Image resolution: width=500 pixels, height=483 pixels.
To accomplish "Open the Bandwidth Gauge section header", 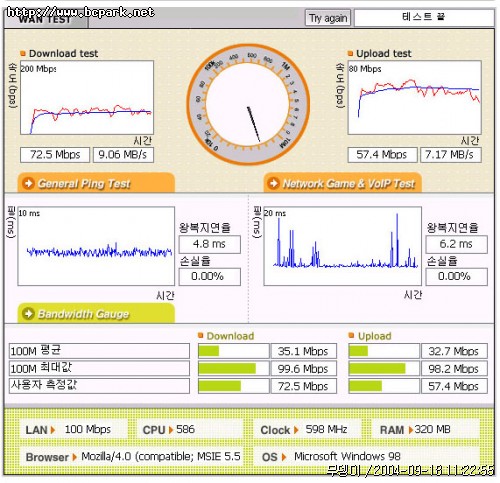I will 96,313.
